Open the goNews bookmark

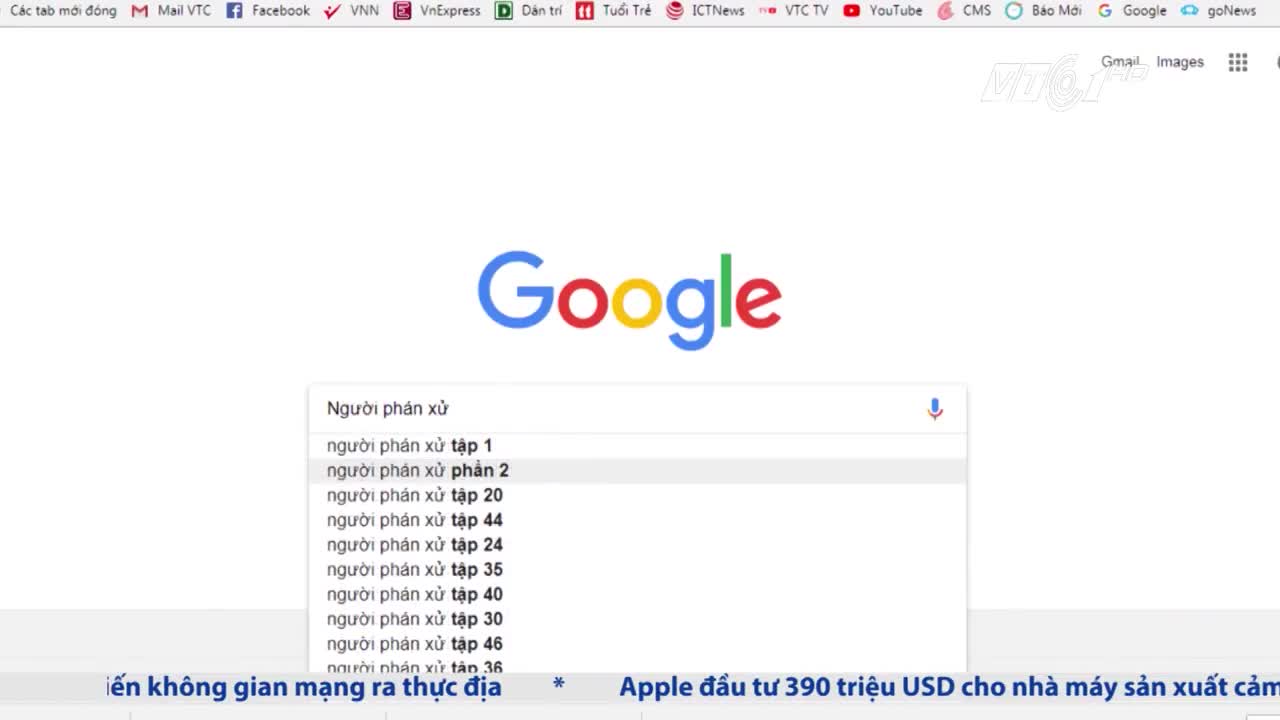pyautogui.click(x=1218, y=11)
